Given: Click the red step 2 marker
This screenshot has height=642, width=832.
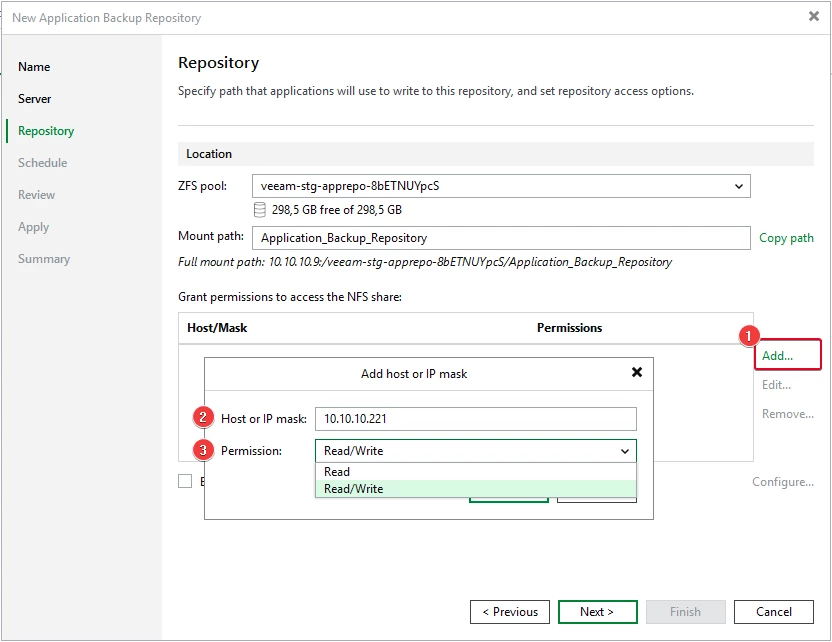Looking at the screenshot, I should pos(203,418).
